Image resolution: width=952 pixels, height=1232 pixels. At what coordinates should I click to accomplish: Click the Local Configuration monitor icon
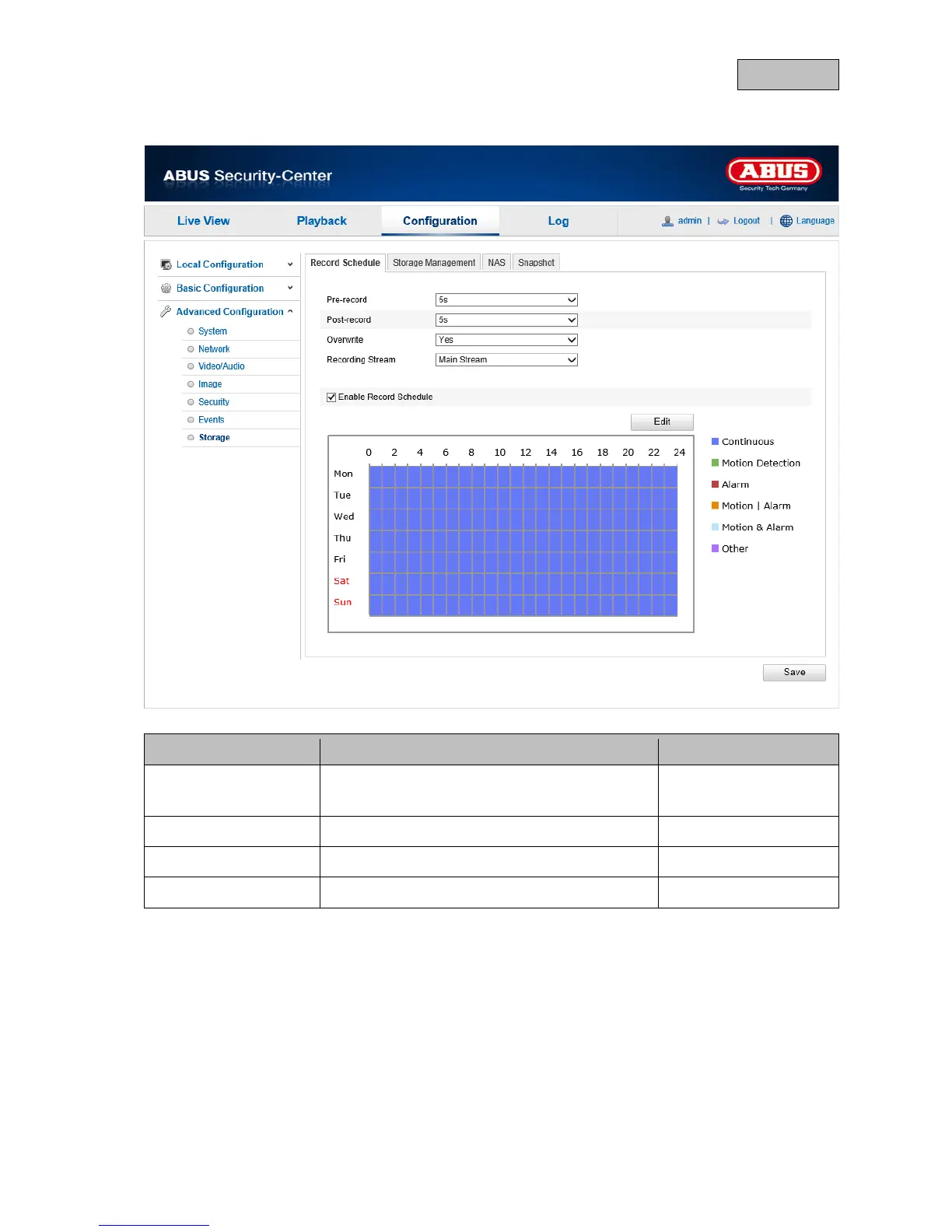(166, 264)
